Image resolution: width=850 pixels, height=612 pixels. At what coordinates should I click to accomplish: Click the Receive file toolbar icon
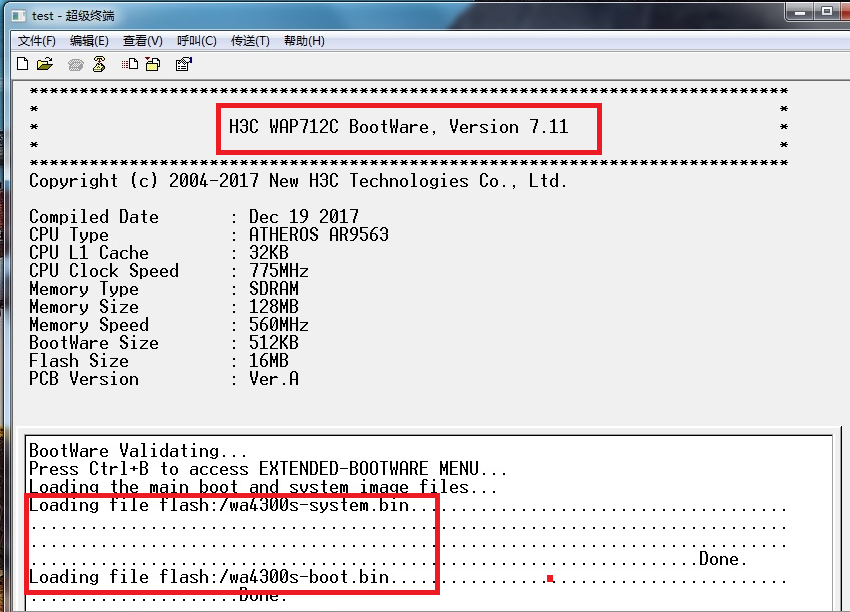(x=153, y=64)
